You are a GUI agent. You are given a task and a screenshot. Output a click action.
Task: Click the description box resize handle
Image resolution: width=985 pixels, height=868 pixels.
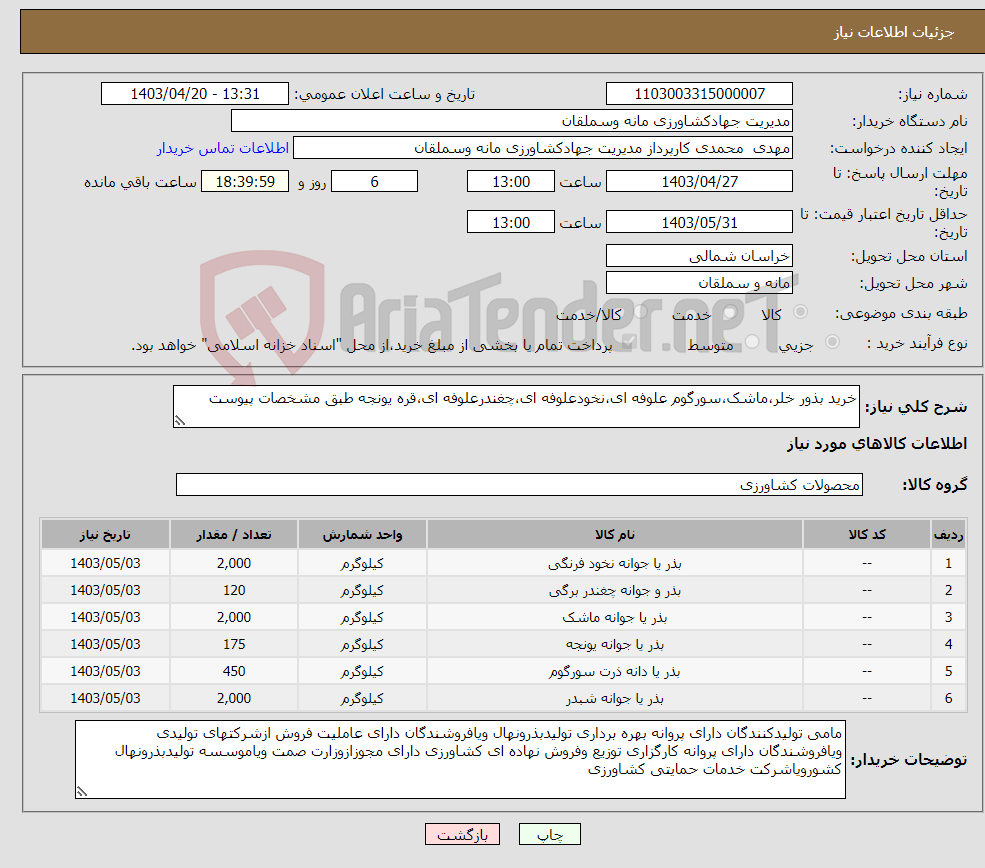(180, 421)
